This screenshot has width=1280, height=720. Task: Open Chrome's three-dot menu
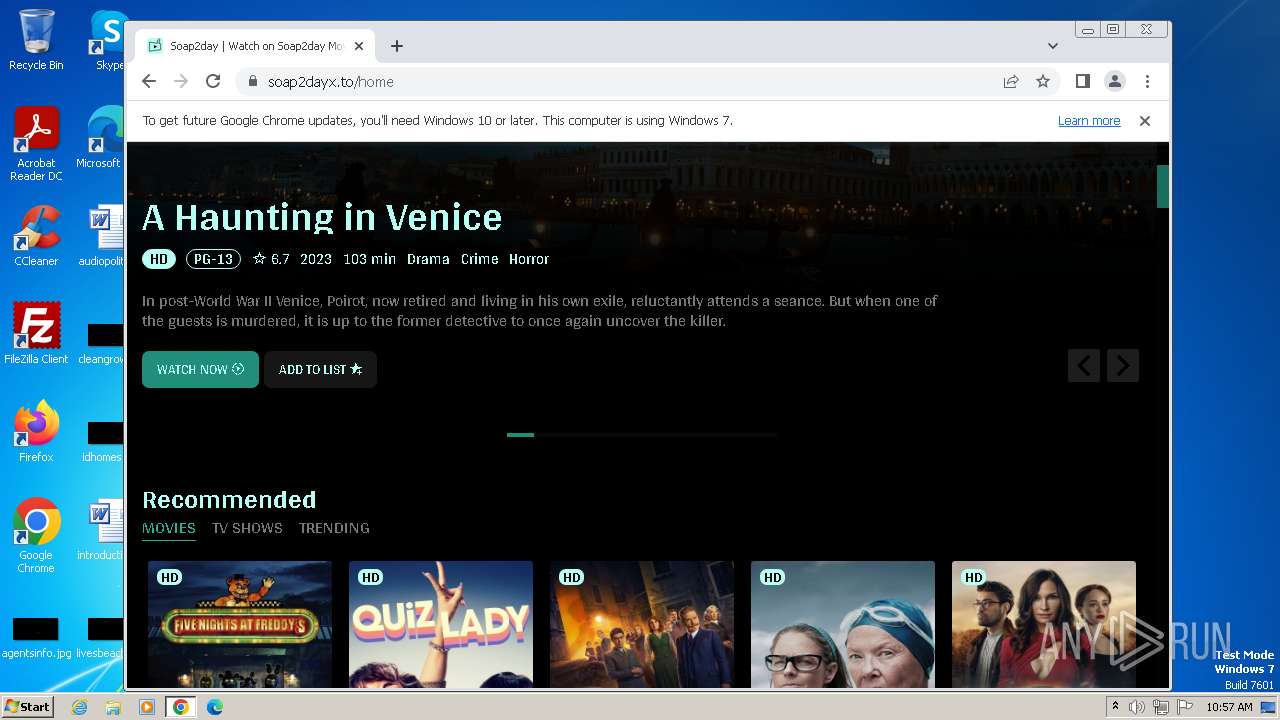click(x=1147, y=82)
